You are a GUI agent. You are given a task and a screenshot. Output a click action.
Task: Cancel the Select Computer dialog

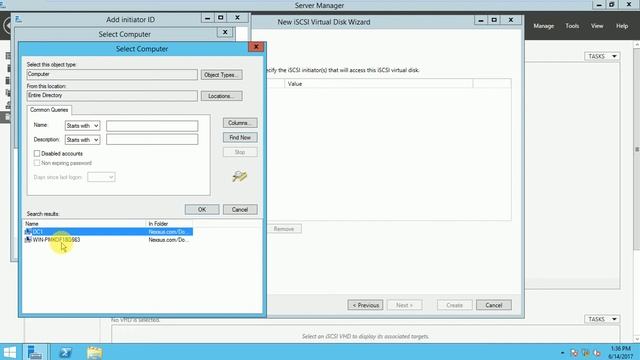pyautogui.click(x=240, y=209)
